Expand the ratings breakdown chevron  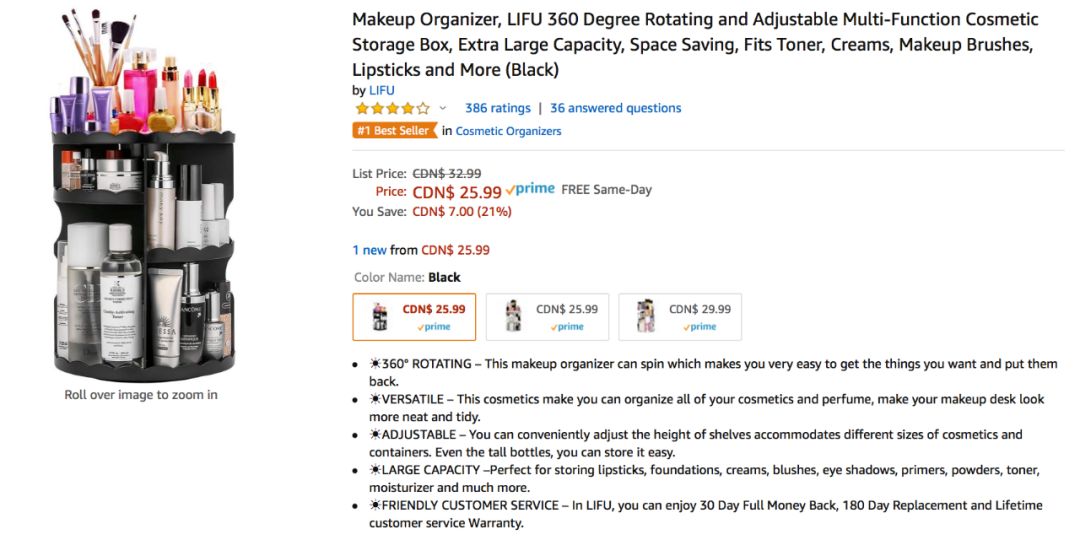click(442, 108)
